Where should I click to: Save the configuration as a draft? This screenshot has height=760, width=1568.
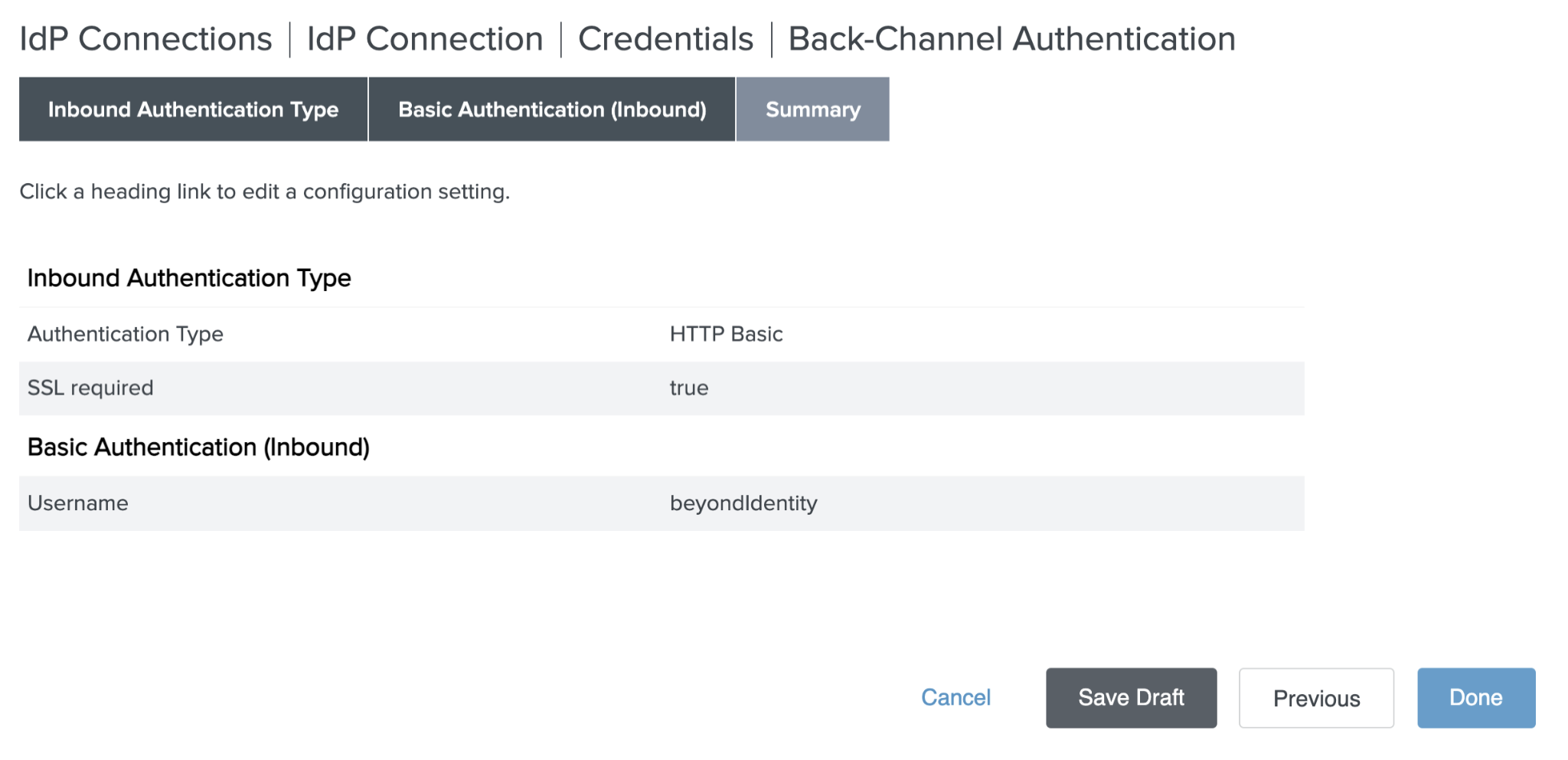1131,697
